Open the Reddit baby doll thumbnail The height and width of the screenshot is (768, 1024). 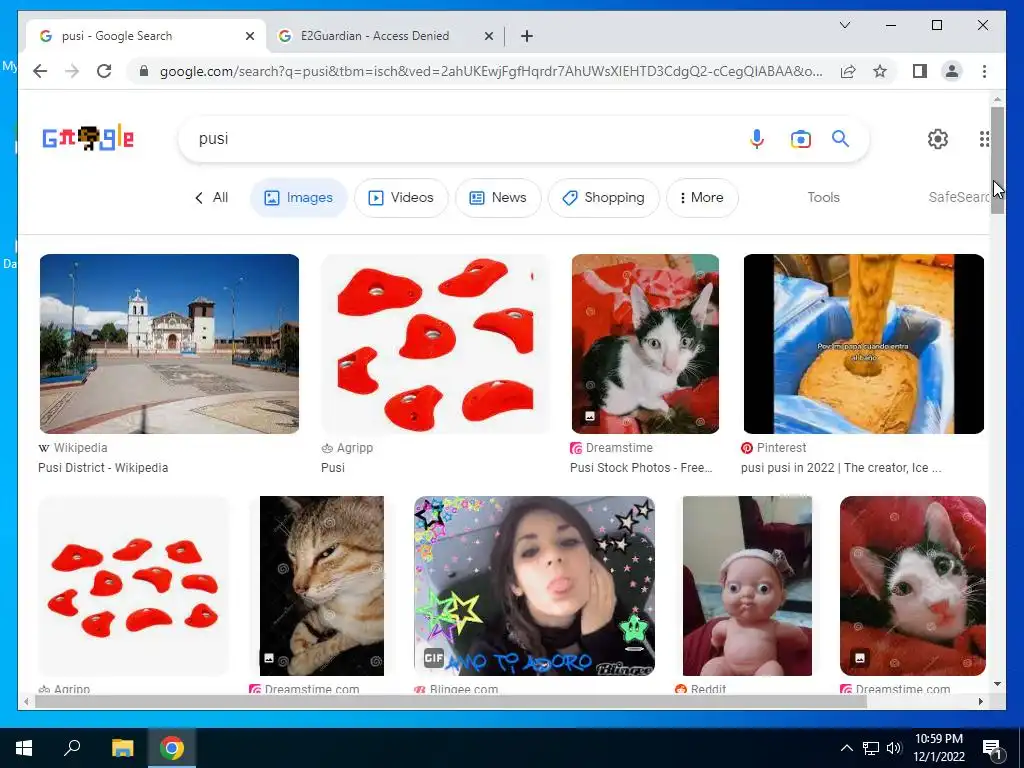point(747,586)
